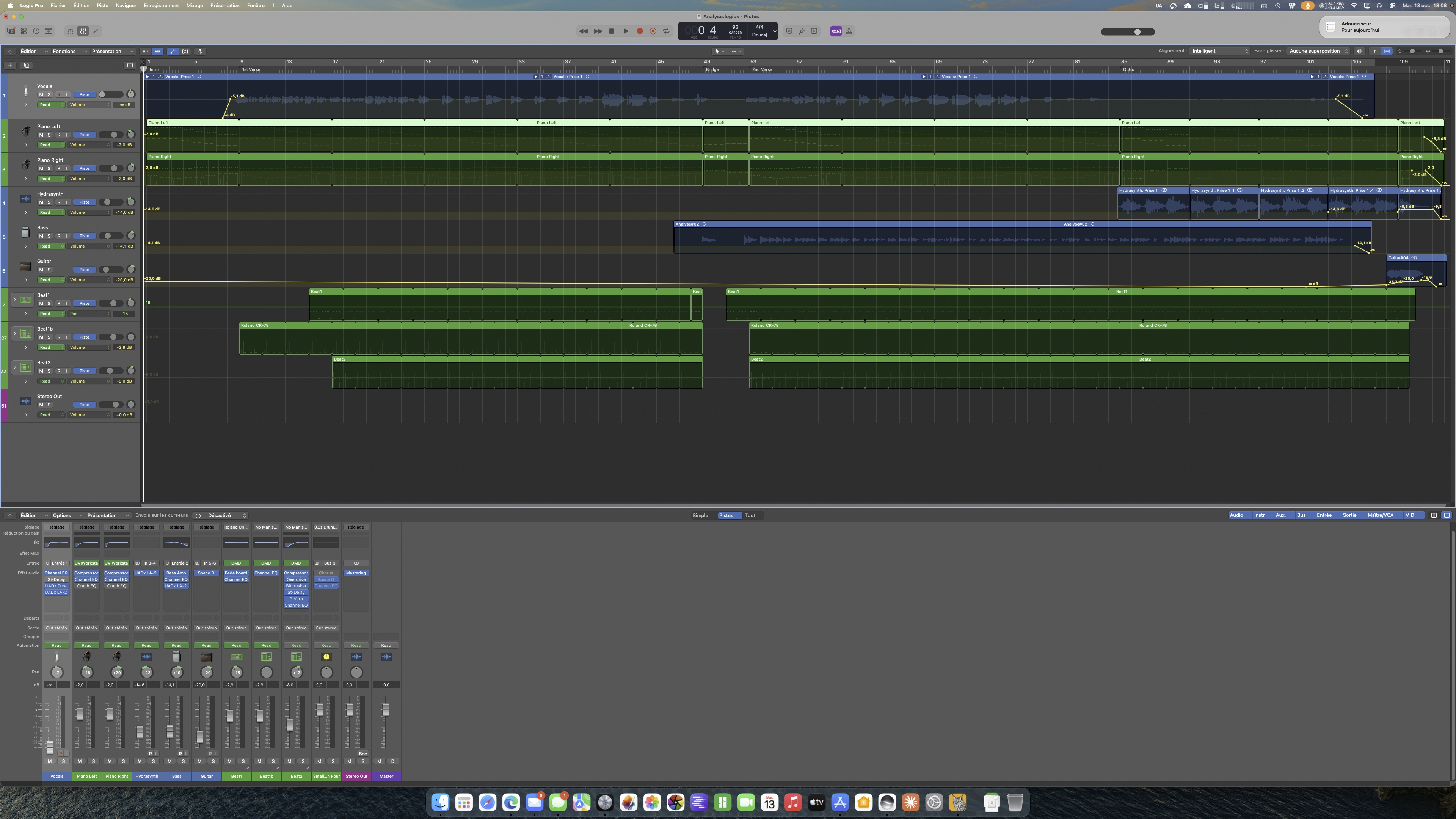Click the Bass Amp plugin slot
The image size is (1456, 819).
click(176, 573)
